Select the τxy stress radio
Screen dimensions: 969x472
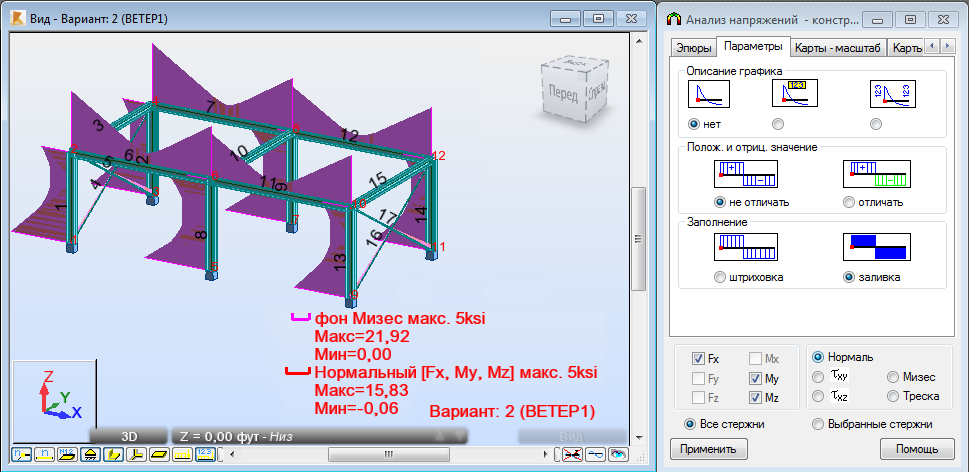click(818, 377)
